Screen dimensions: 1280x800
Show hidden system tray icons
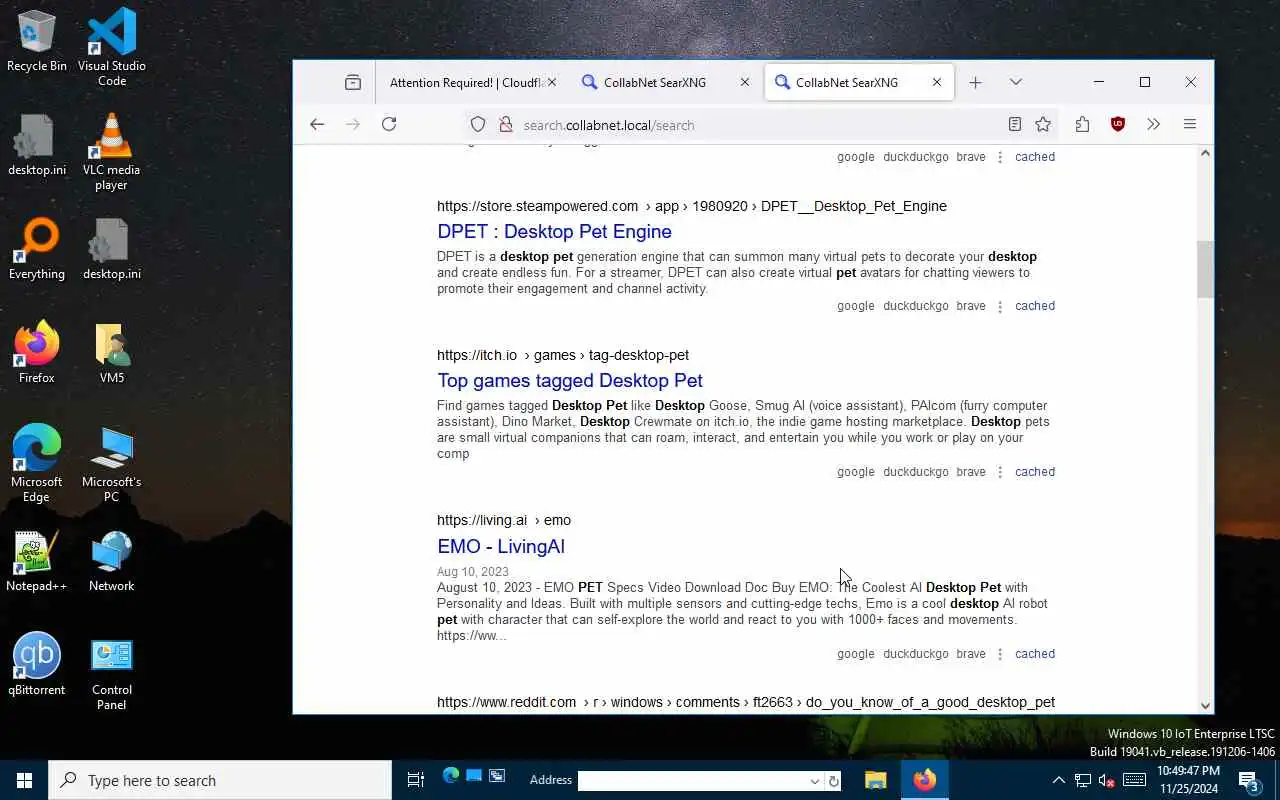click(1058, 780)
